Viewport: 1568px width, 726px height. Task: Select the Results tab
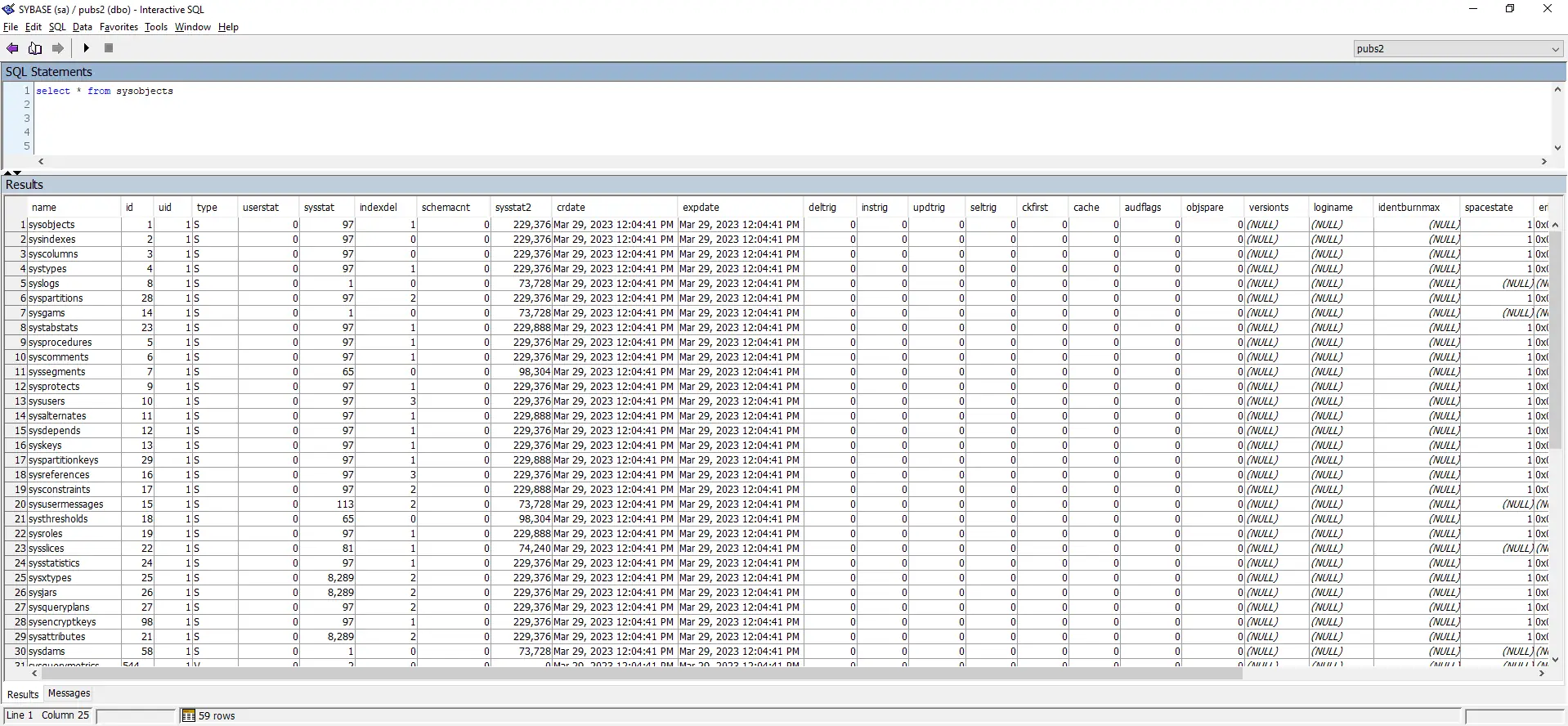pos(23,694)
